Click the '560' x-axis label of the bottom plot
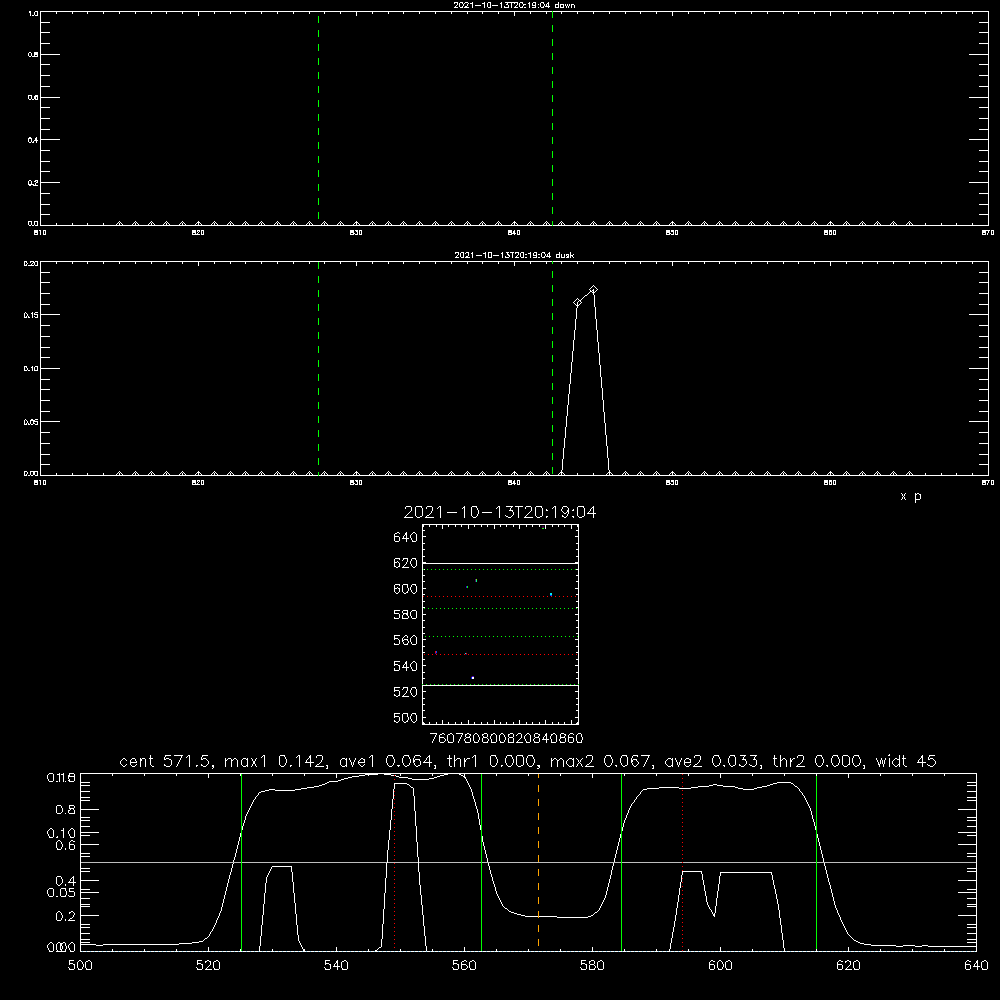 tap(464, 966)
